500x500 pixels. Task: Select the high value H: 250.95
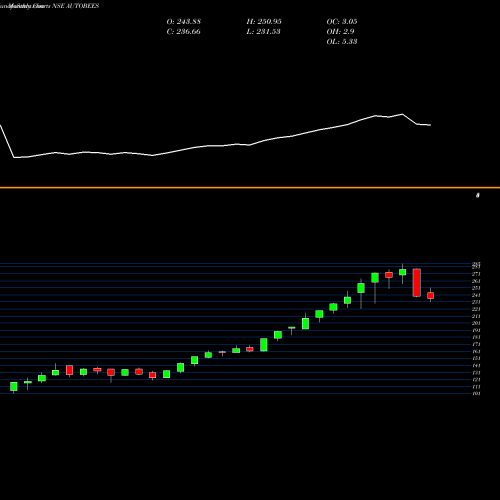pyautogui.click(x=264, y=21)
